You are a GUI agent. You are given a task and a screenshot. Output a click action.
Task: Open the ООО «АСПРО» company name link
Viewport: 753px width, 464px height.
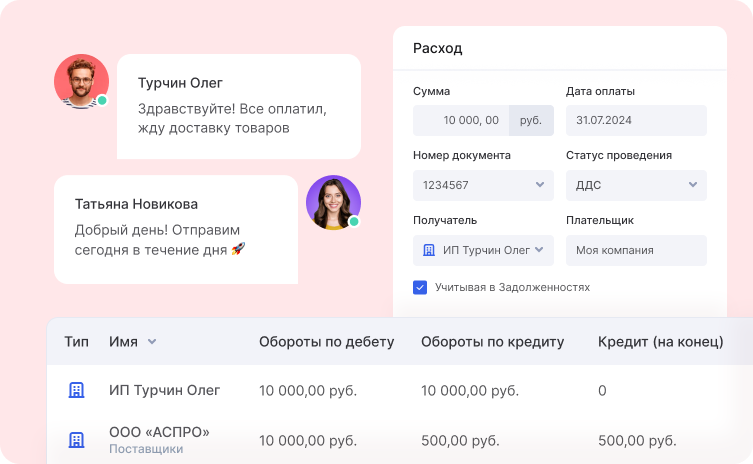pos(159,432)
